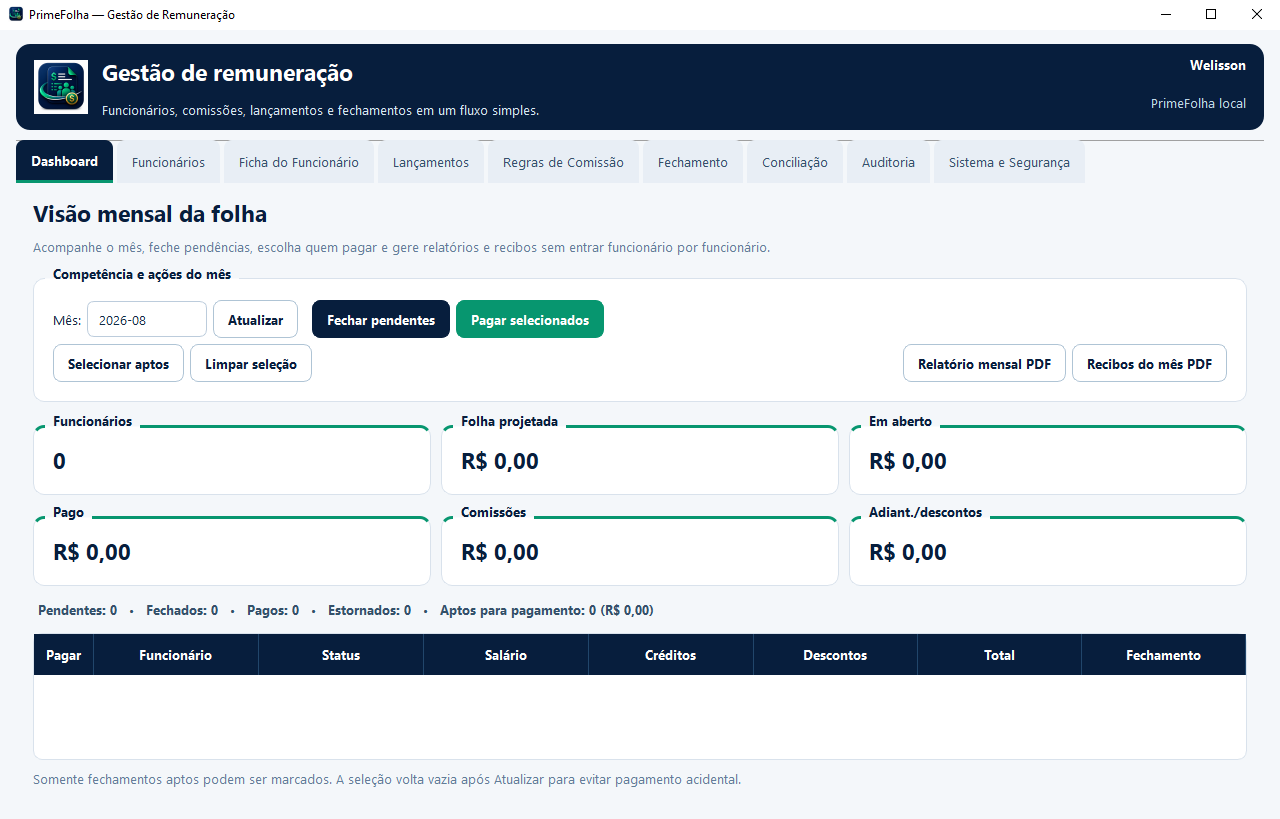Click the 'Estornados: 0' status text

click(x=369, y=610)
